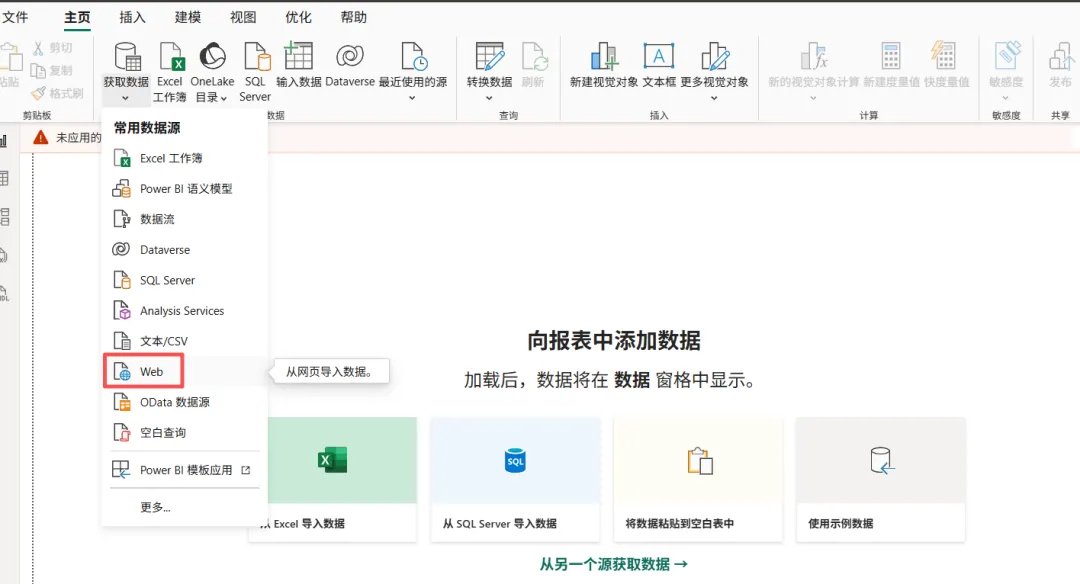
Task: Select Excel 工作簿 in the dropdown list
Action: 185,158
